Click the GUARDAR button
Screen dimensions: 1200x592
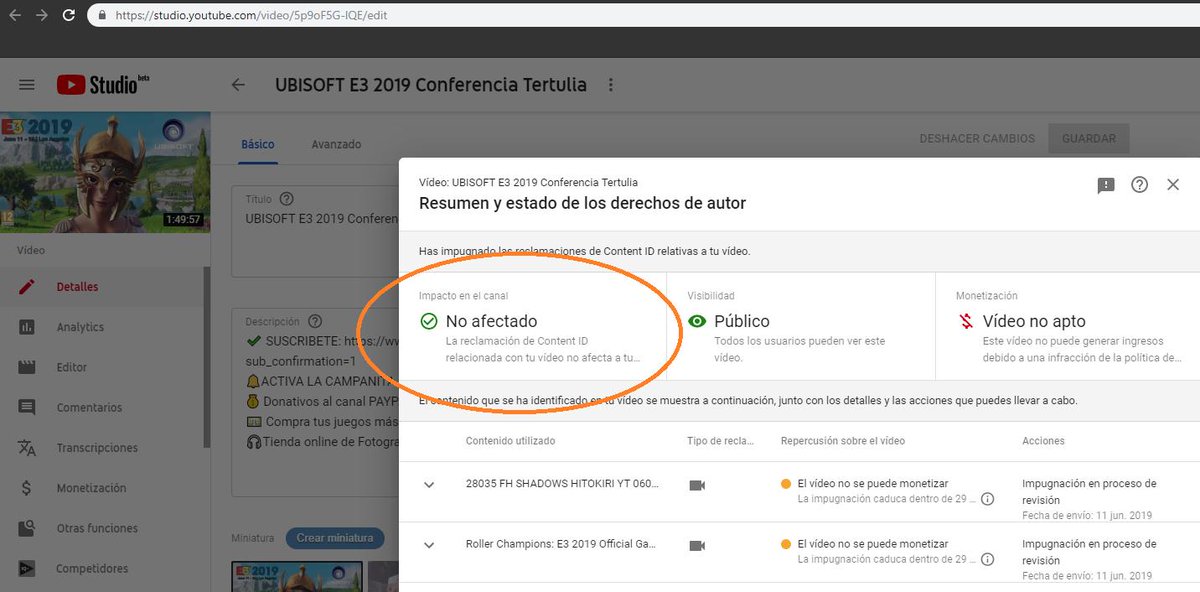click(x=1089, y=139)
